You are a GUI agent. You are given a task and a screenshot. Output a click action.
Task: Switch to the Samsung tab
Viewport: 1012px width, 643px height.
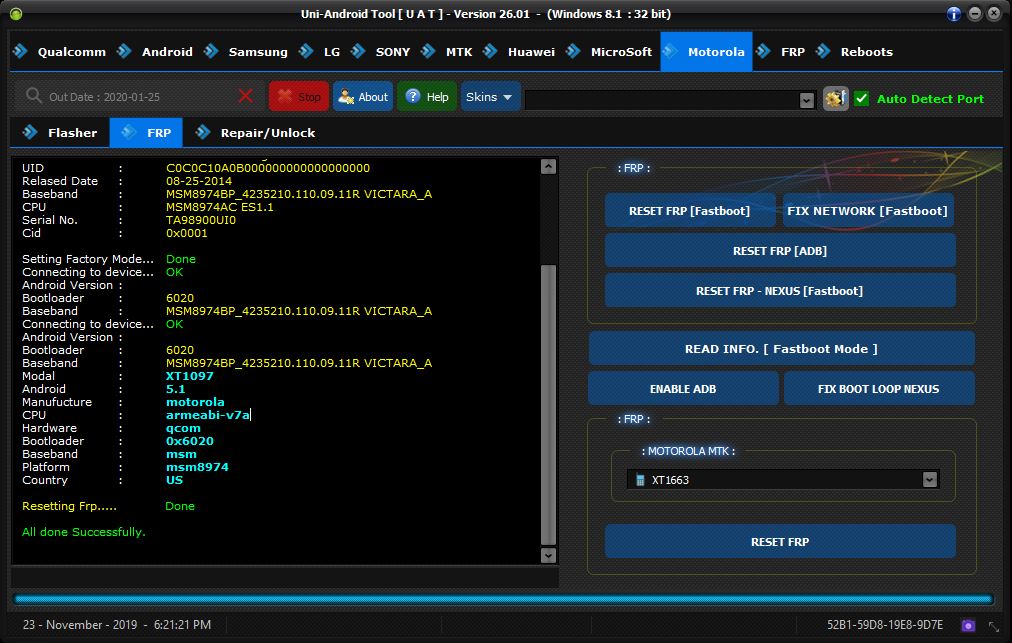click(257, 52)
